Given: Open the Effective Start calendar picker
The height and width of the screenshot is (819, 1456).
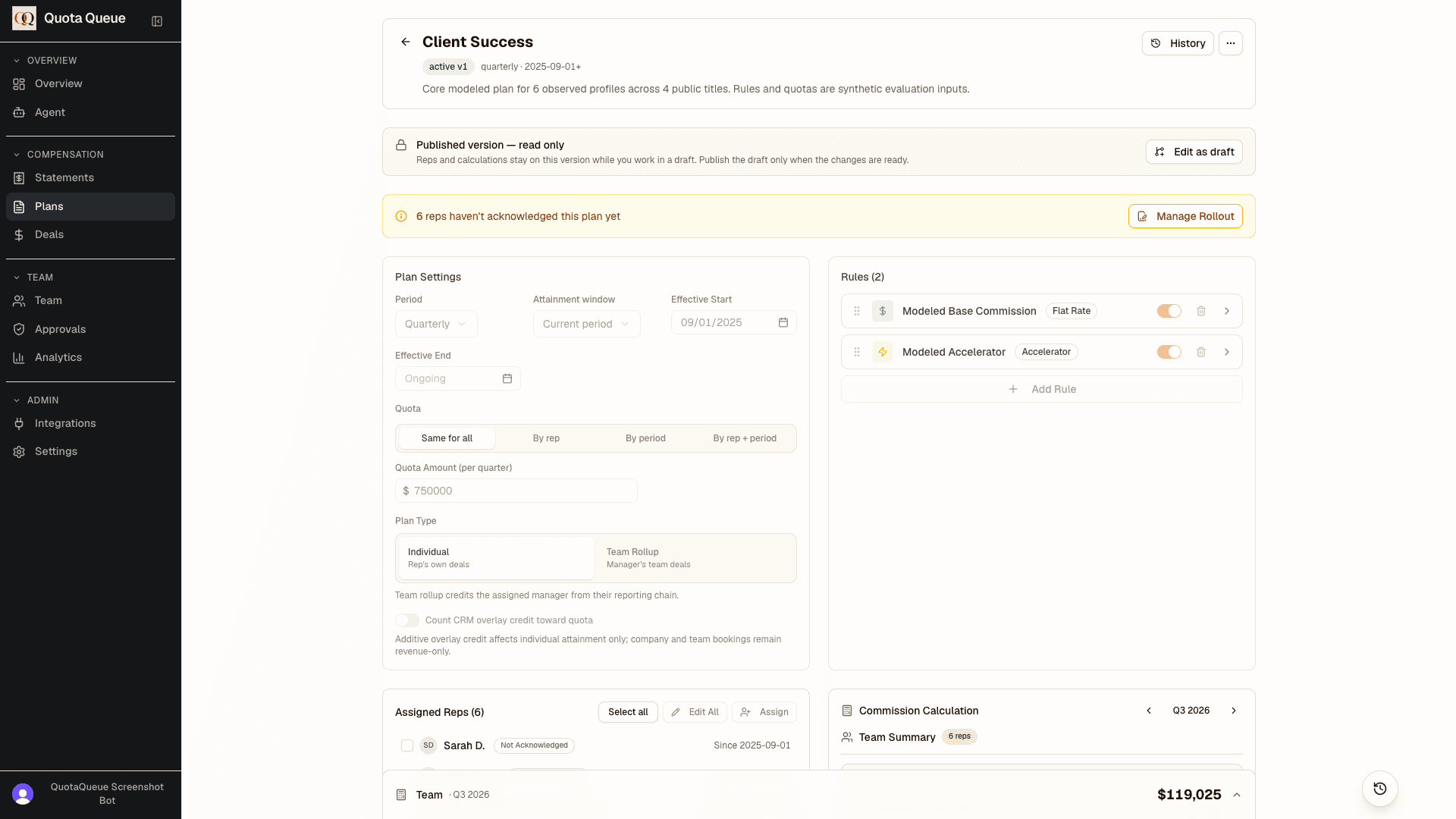Looking at the screenshot, I should pyautogui.click(x=783, y=322).
